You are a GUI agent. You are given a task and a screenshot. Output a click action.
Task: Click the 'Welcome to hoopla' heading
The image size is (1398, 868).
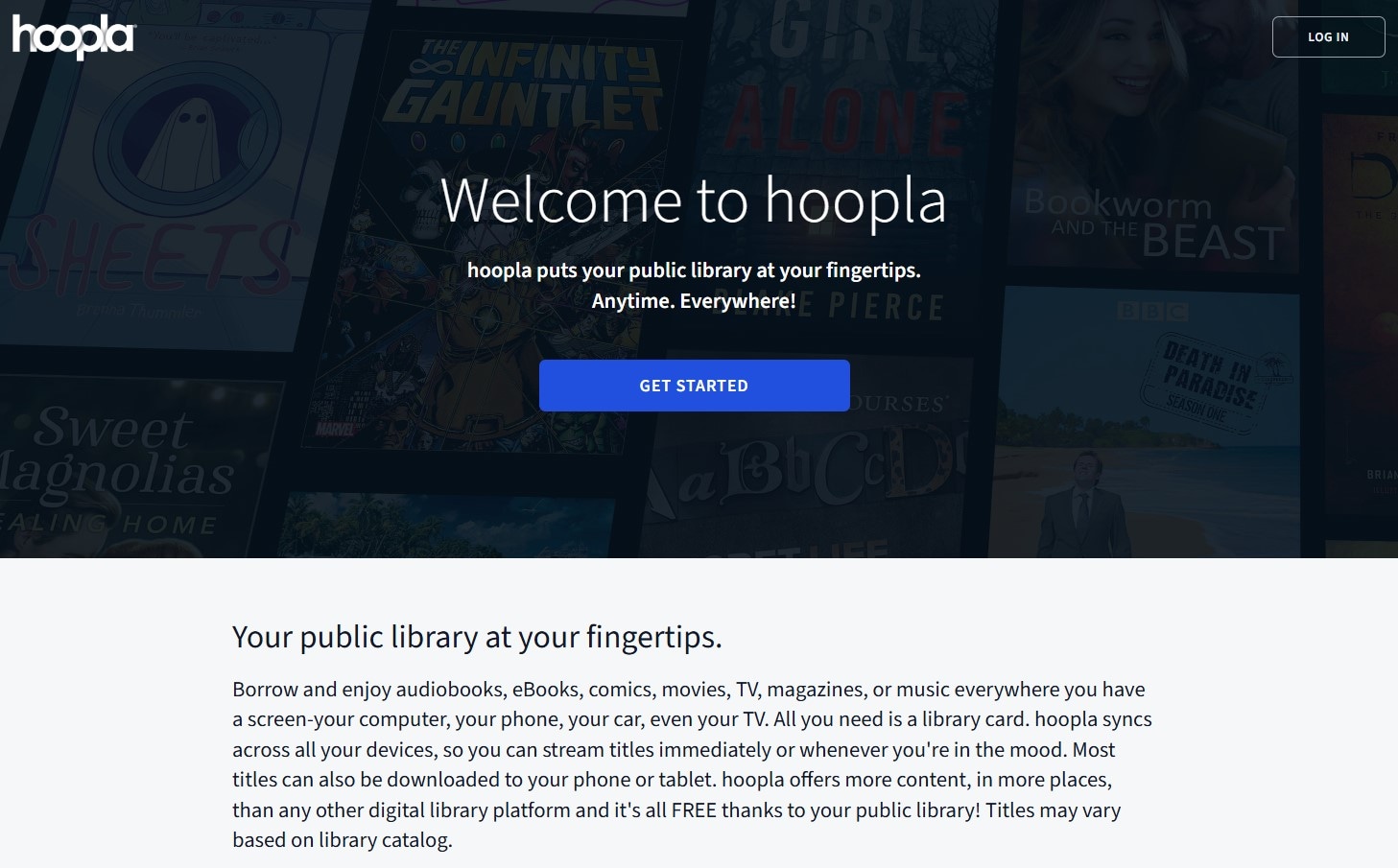[694, 200]
